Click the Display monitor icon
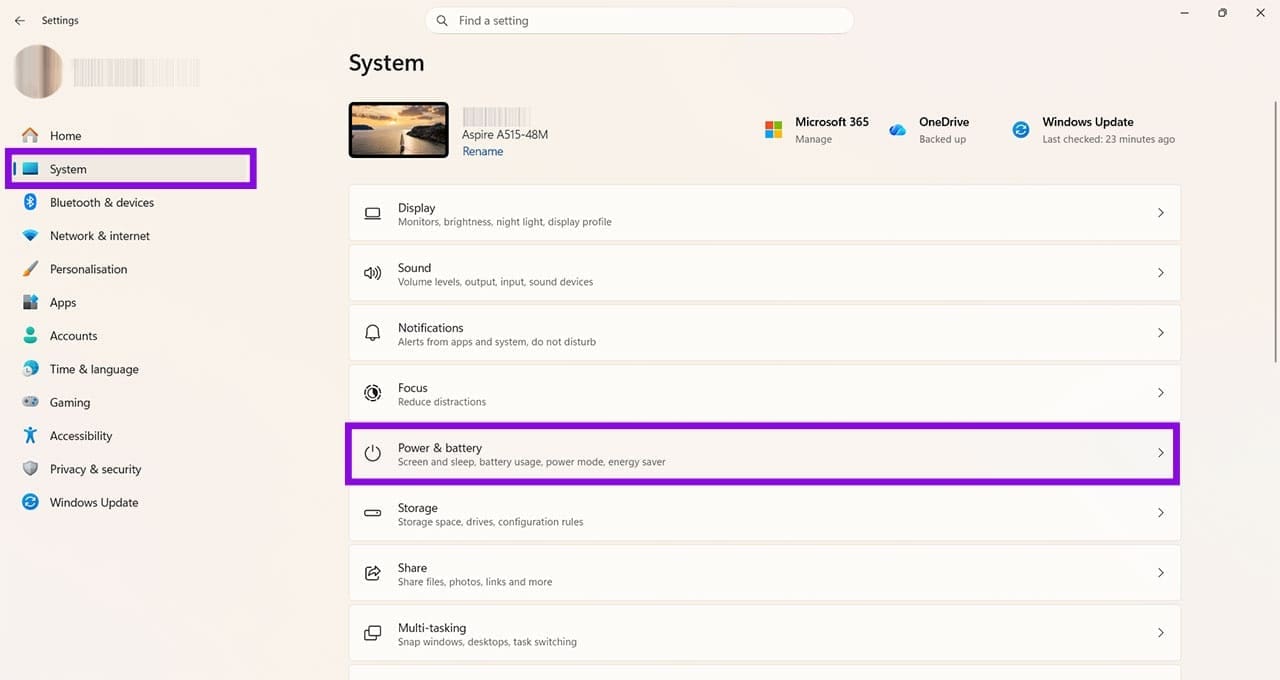1280x680 pixels. [x=373, y=213]
